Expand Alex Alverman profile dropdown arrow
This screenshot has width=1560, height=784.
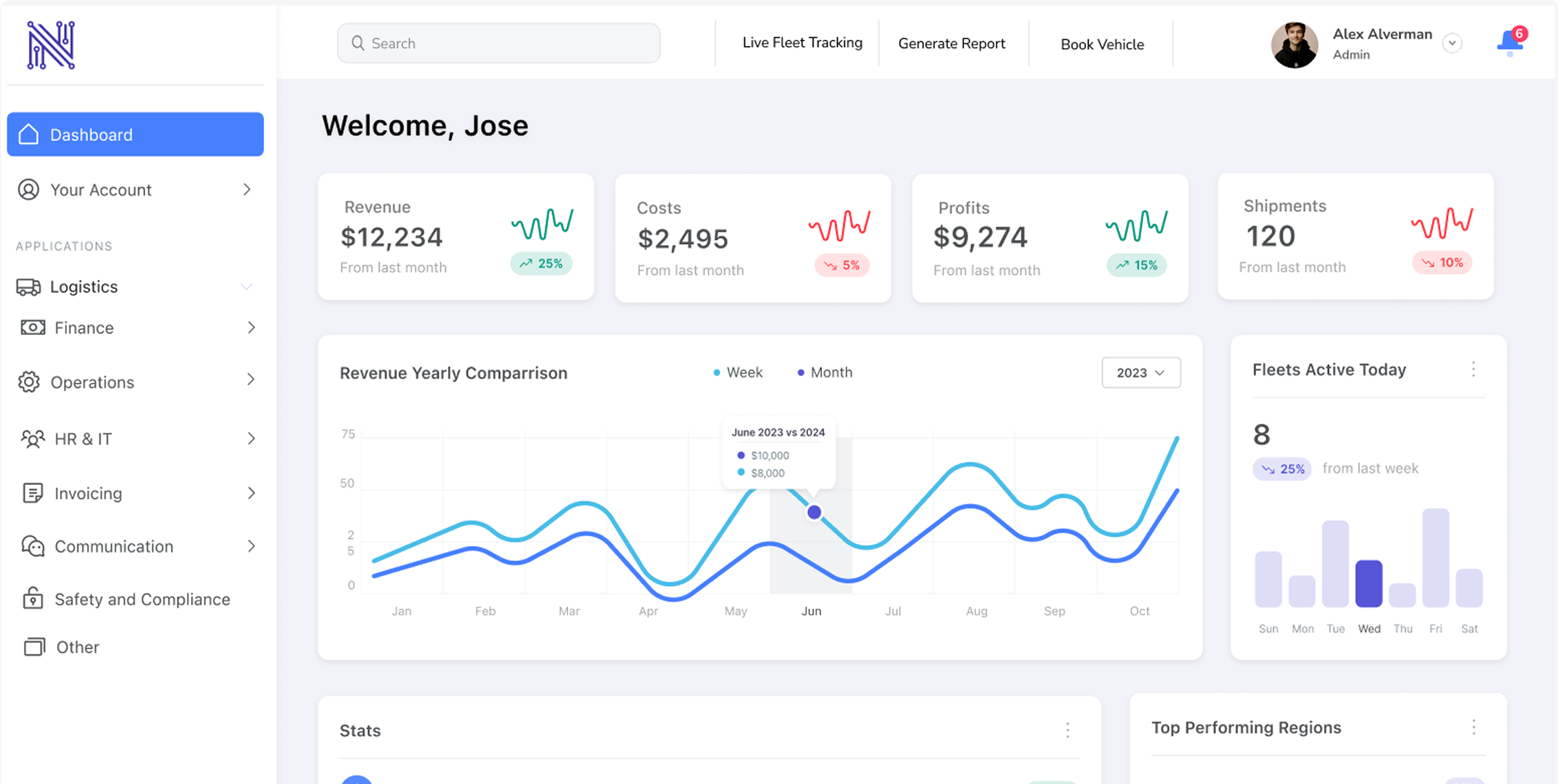click(x=1452, y=43)
